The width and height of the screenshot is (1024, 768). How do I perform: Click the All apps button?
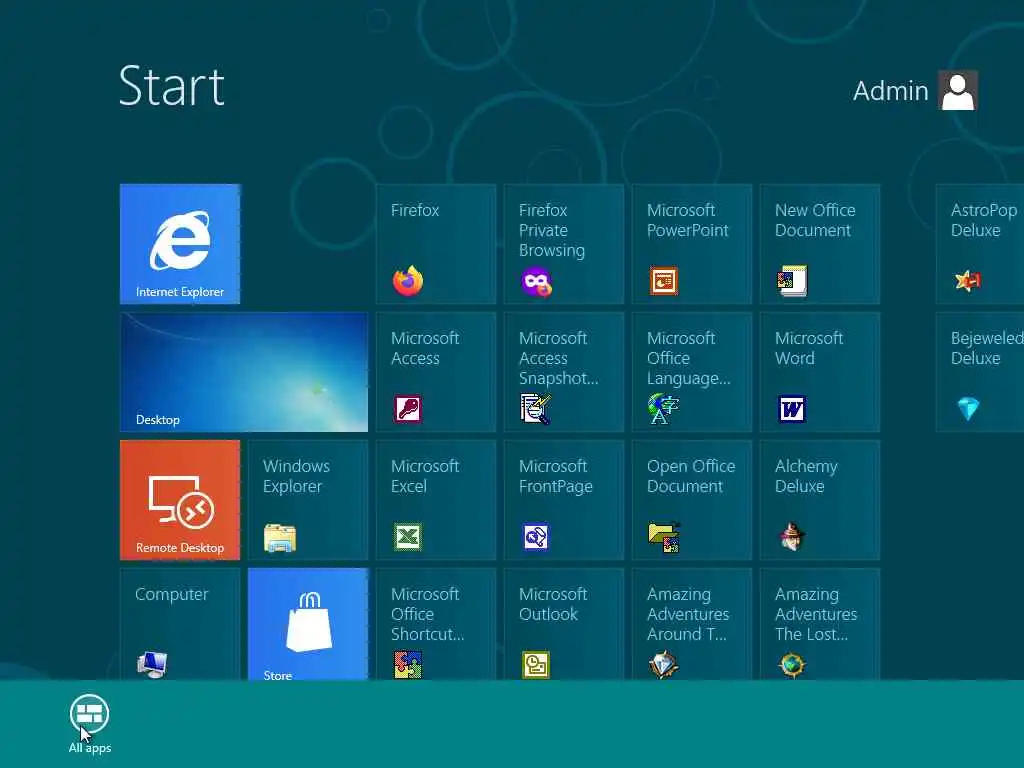click(x=89, y=724)
